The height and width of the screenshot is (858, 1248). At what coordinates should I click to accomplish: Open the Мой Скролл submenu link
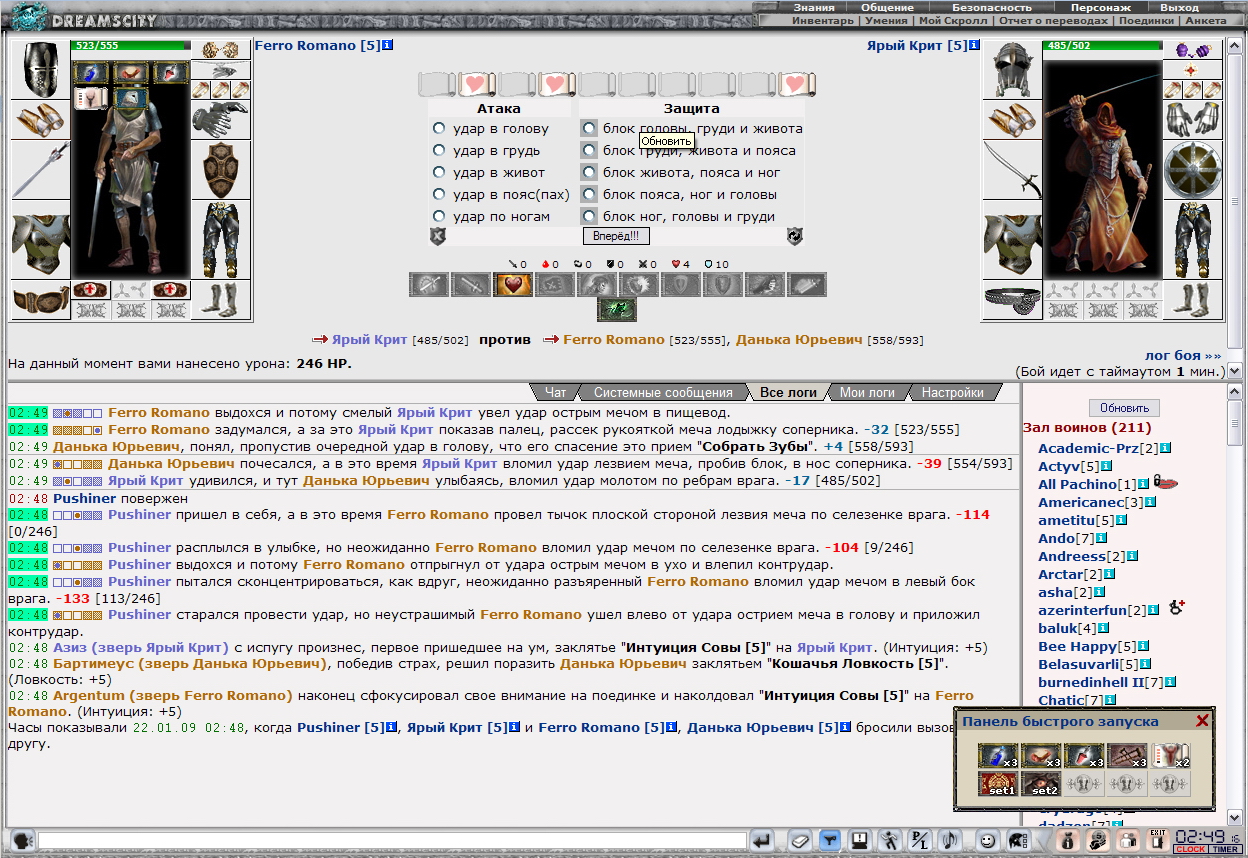953,20
